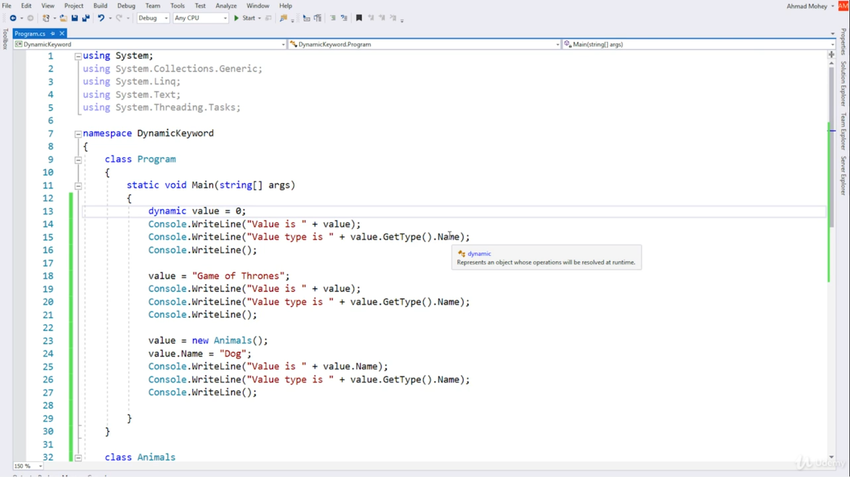The width and height of the screenshot is (850, 477).
Task: Uncomment the selected lines icon
Action: [344, 18]
